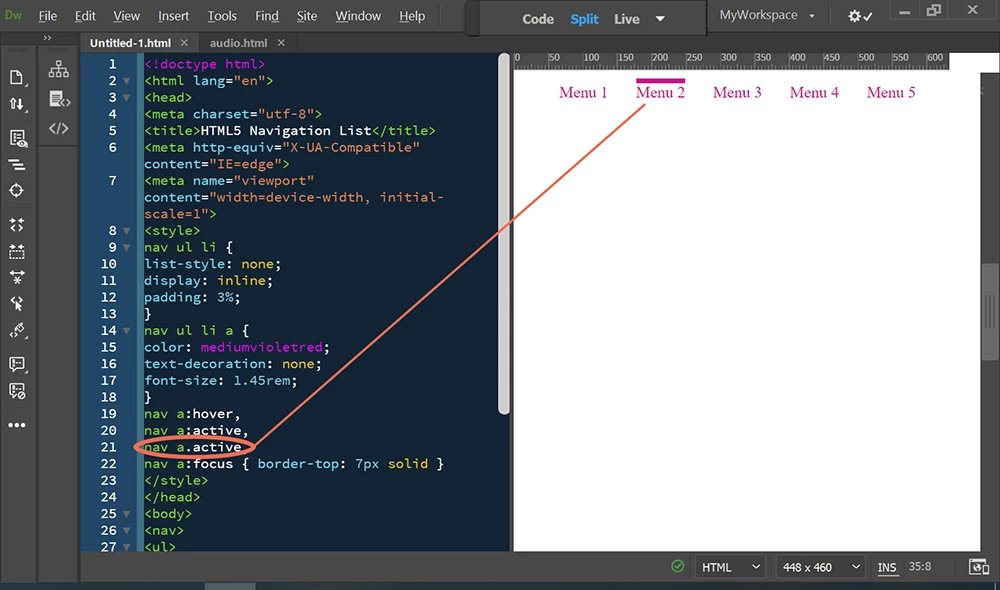1000x590 pixels.
Task: Switch to Code view
Action: coord(538,19)
